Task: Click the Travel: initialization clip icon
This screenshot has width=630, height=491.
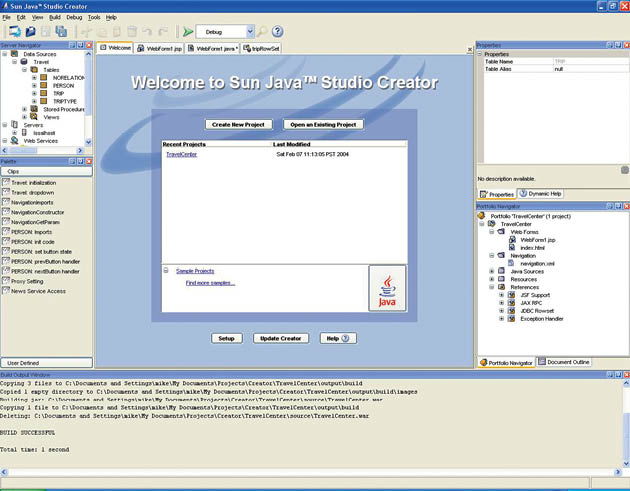Action: pyautogui.click(x=6, y=182)
